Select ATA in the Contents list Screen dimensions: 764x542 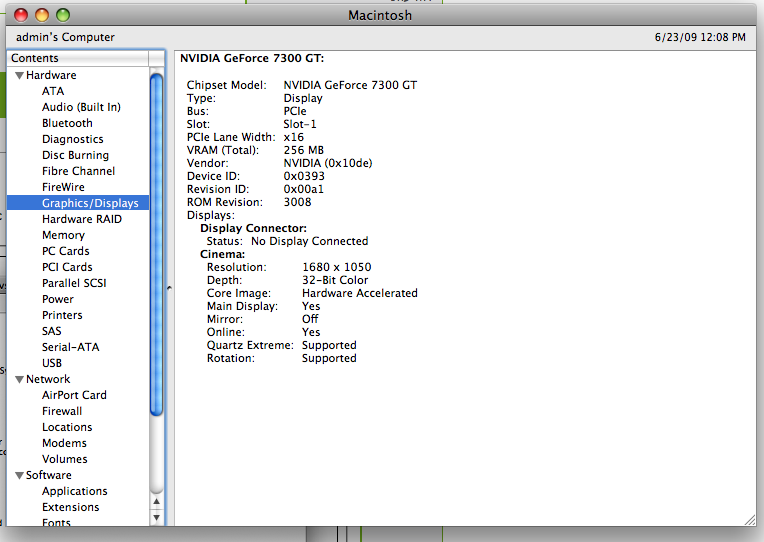point(52,91)
